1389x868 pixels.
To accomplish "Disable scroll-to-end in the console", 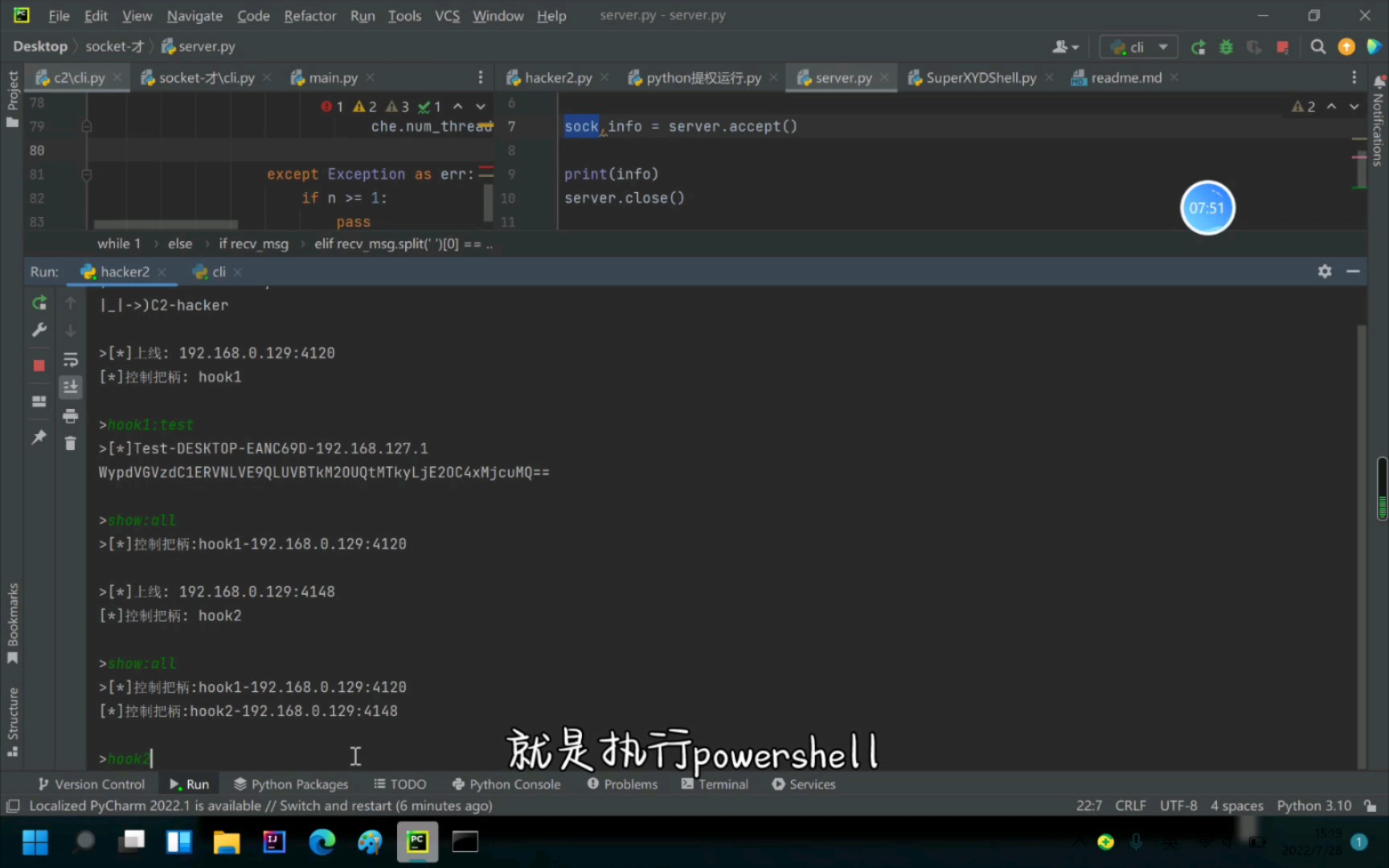I will coord(71,387).
